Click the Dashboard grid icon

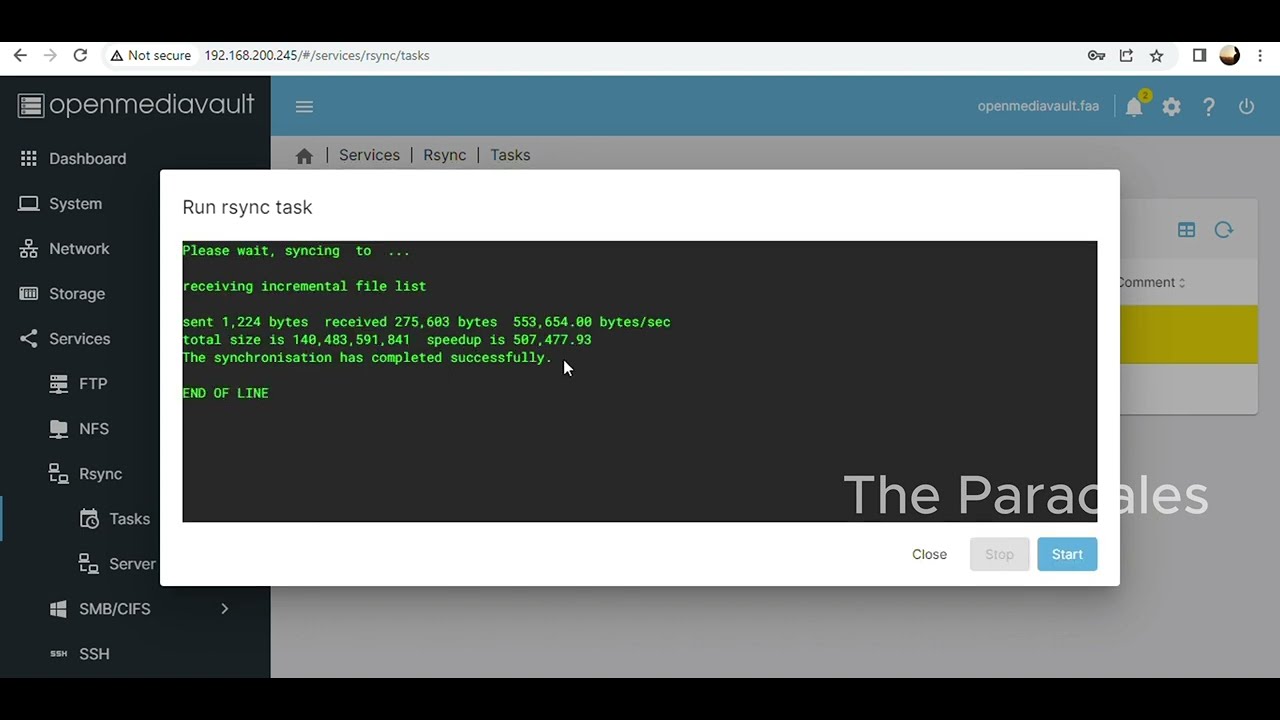click(x=29, y=159)
